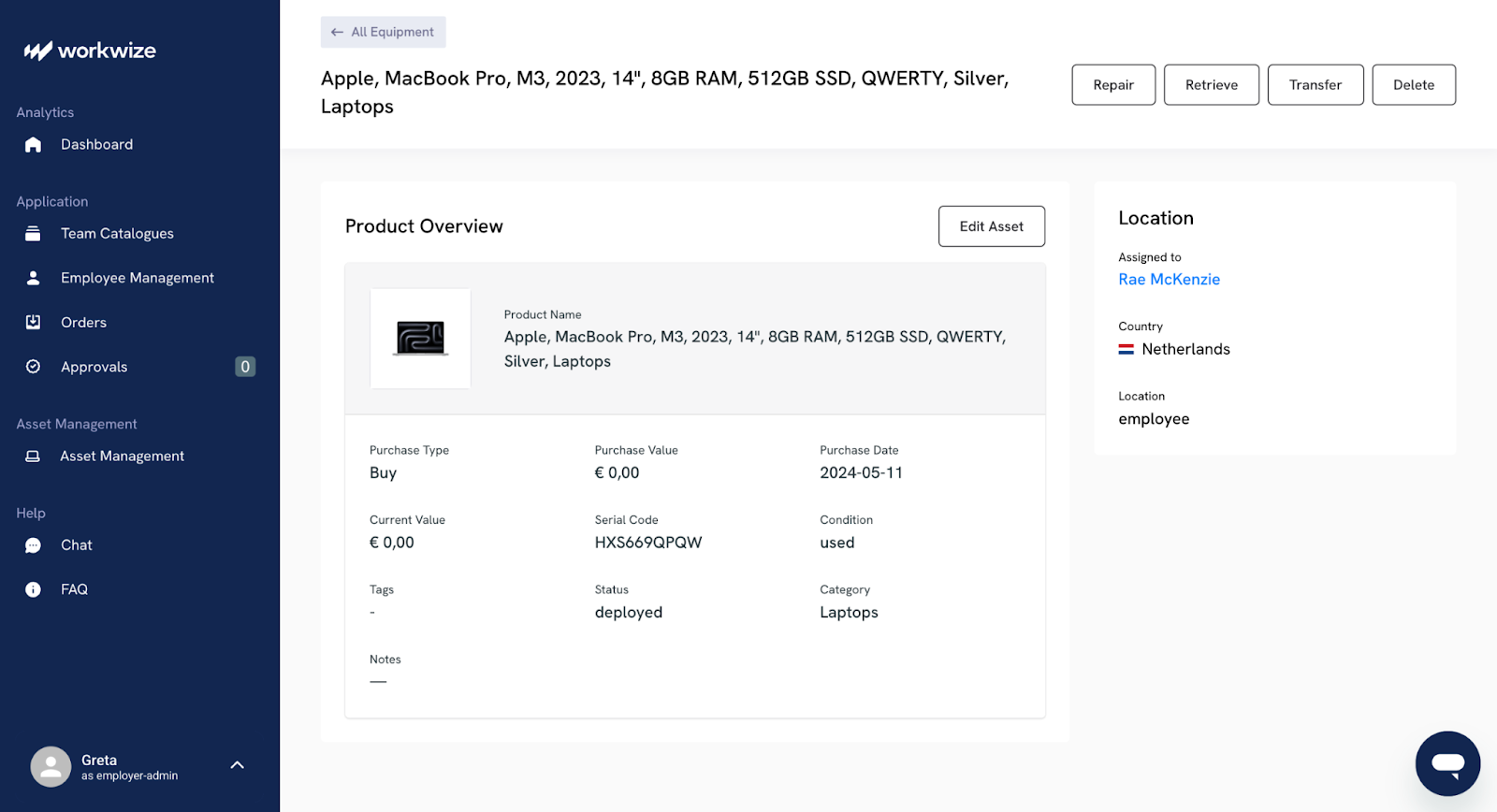1497x812 pixels.
Task: Click the Approvals checkmark icon
Action: 33,367
